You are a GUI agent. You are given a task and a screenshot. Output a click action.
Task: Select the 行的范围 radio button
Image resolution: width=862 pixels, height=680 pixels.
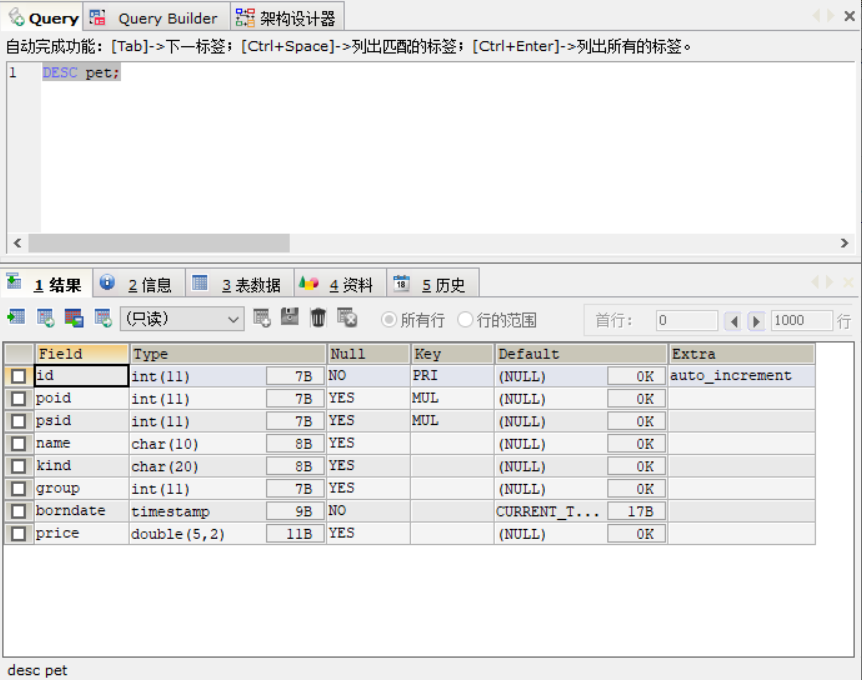(x=465, y=319)
